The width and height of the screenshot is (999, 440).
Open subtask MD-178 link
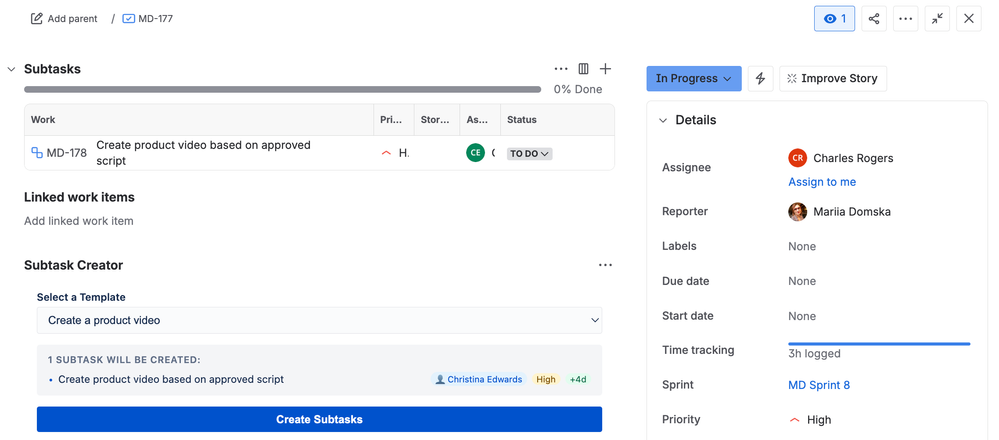click(66, 153)
